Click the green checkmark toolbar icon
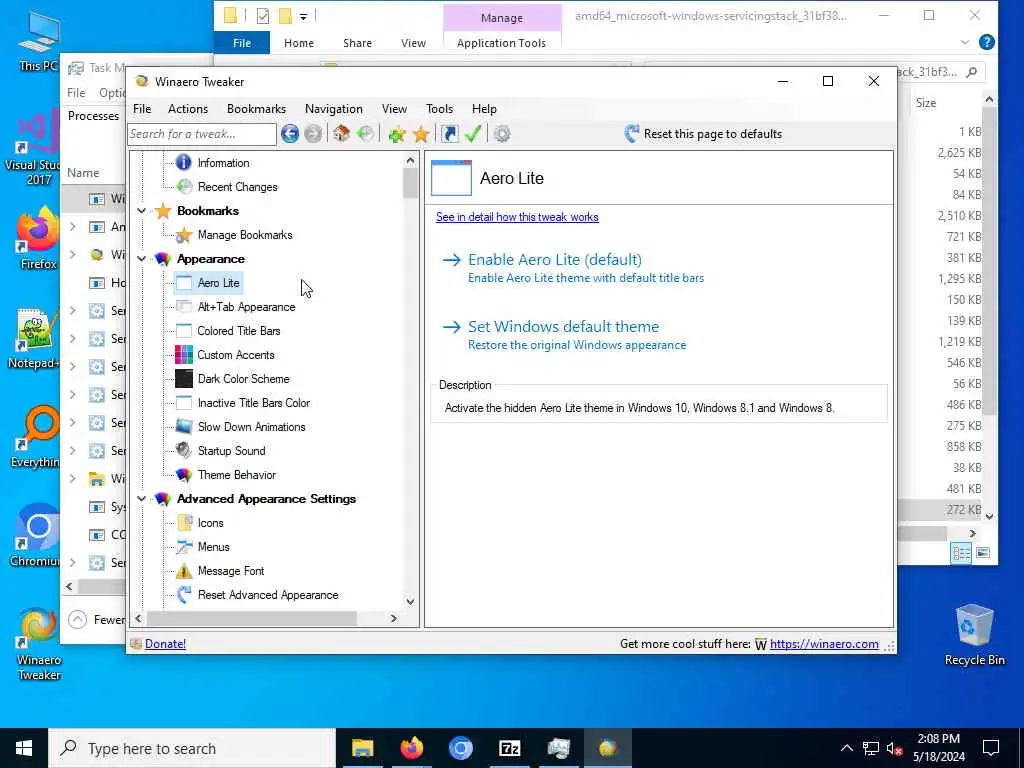Screen dimensions: 1024x768 (x=473, y=134)
